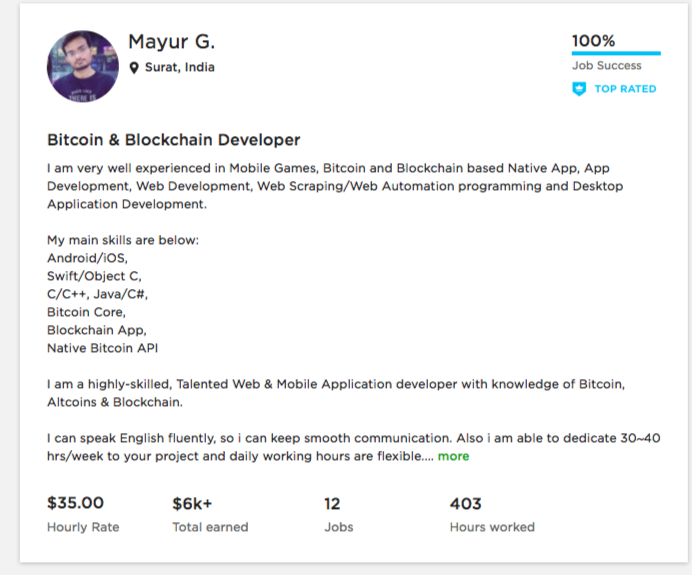Open the Mayur G. profile name

click(x=171, y=42)
